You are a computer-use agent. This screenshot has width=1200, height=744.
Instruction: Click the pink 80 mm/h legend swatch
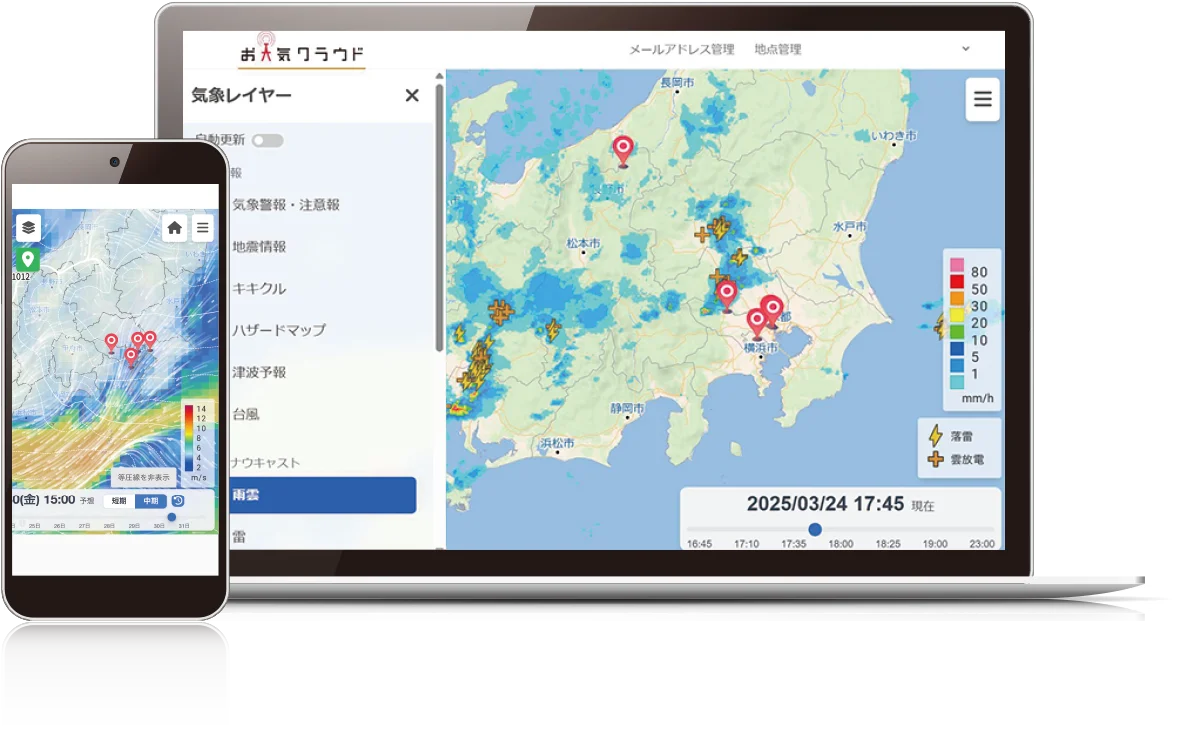[x=956, y=266]
